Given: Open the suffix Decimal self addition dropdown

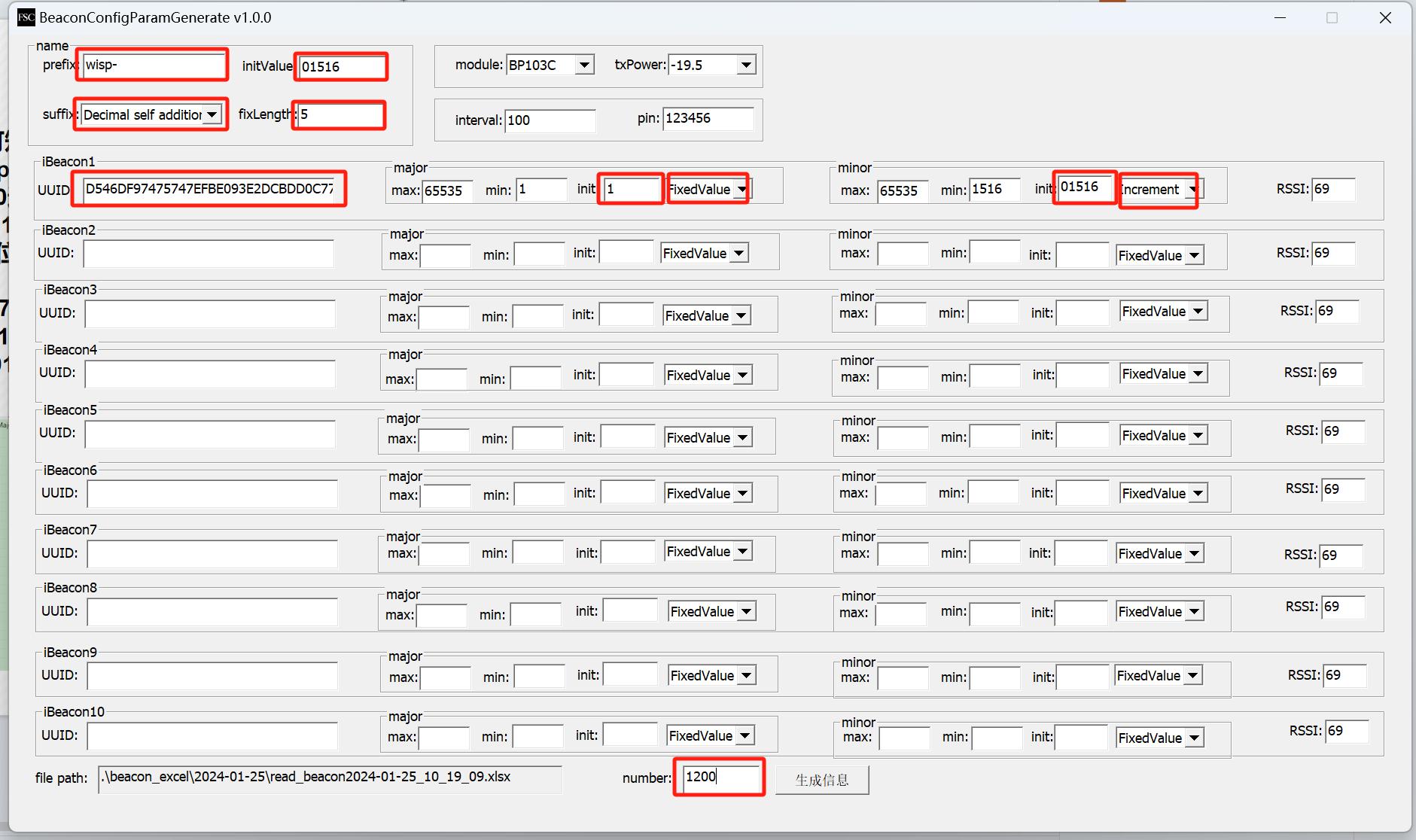Looking at the screenshot, I should tap(212, 114).
